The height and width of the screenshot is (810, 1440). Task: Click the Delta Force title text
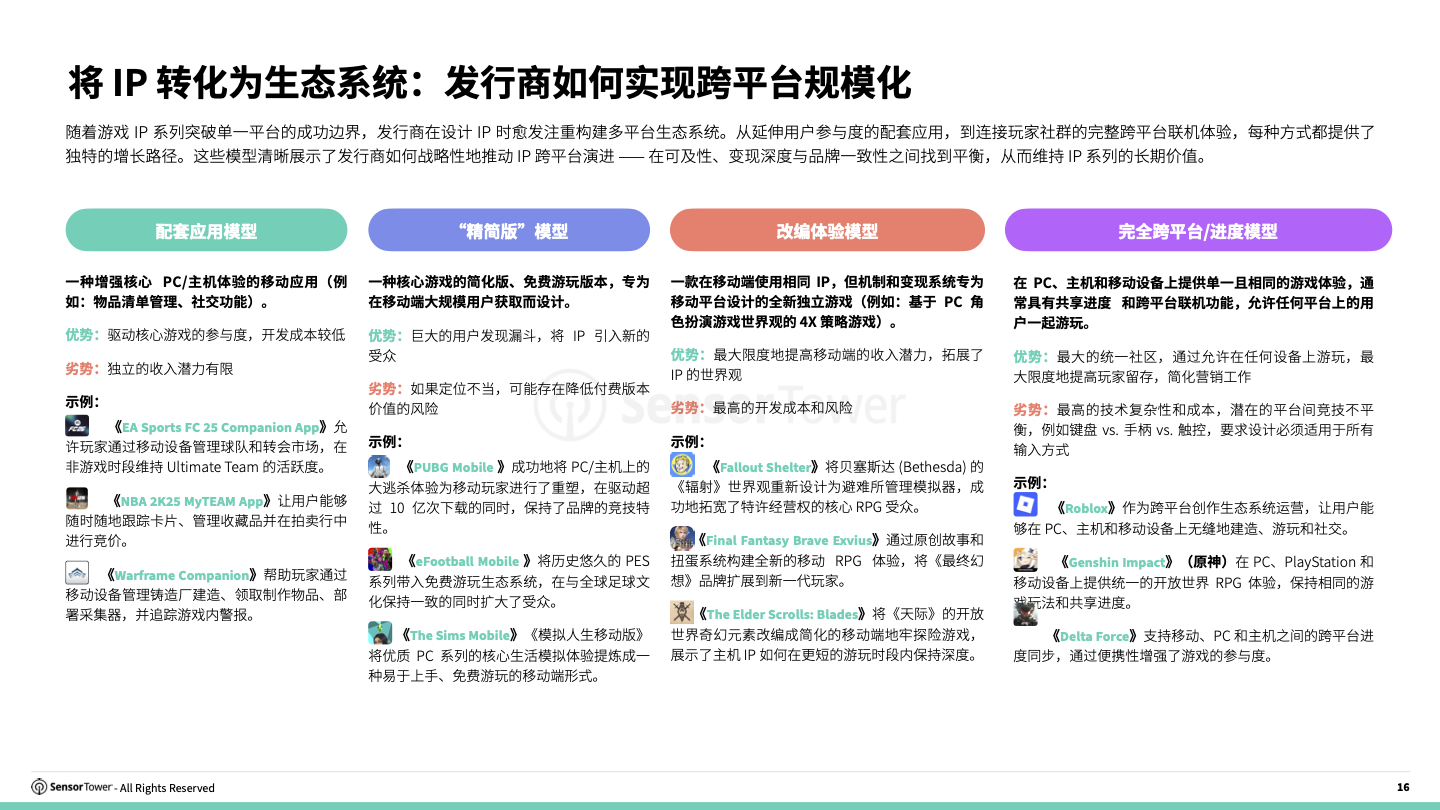click(x=1094, y=636)
